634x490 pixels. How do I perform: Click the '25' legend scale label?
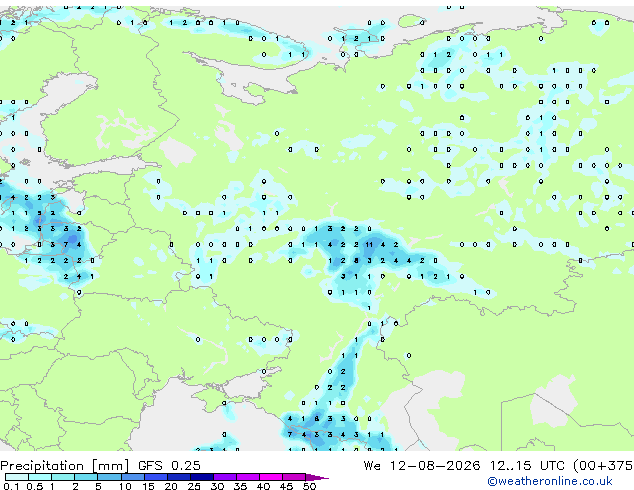click(x=194, y=486)
